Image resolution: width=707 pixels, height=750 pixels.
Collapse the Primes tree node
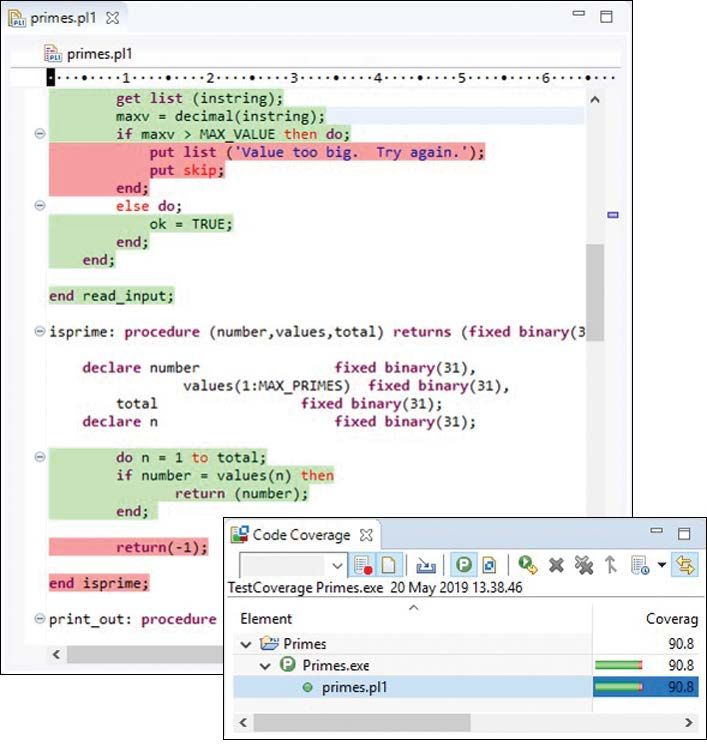246,644
